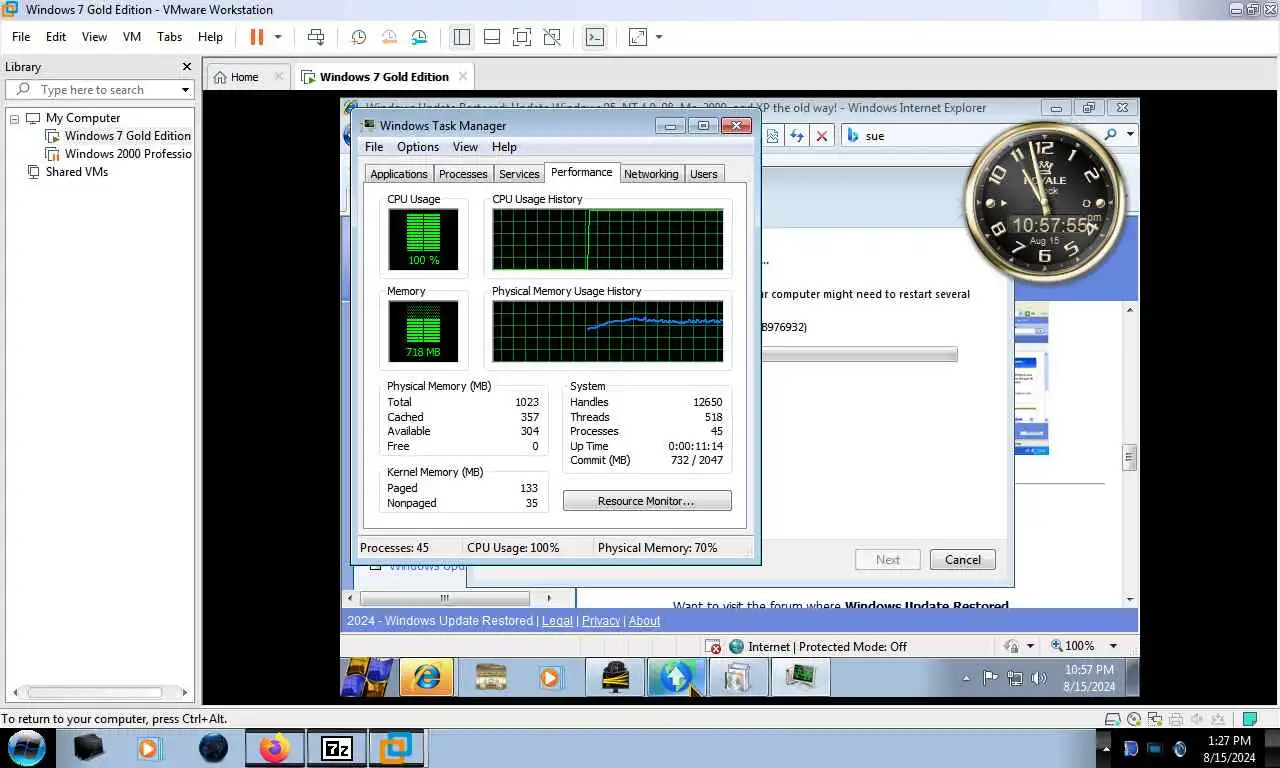The width and height of the screenshot is (1280, 768).
Task: Click the Task Manager guest taskbar icon
Action: 800,678
